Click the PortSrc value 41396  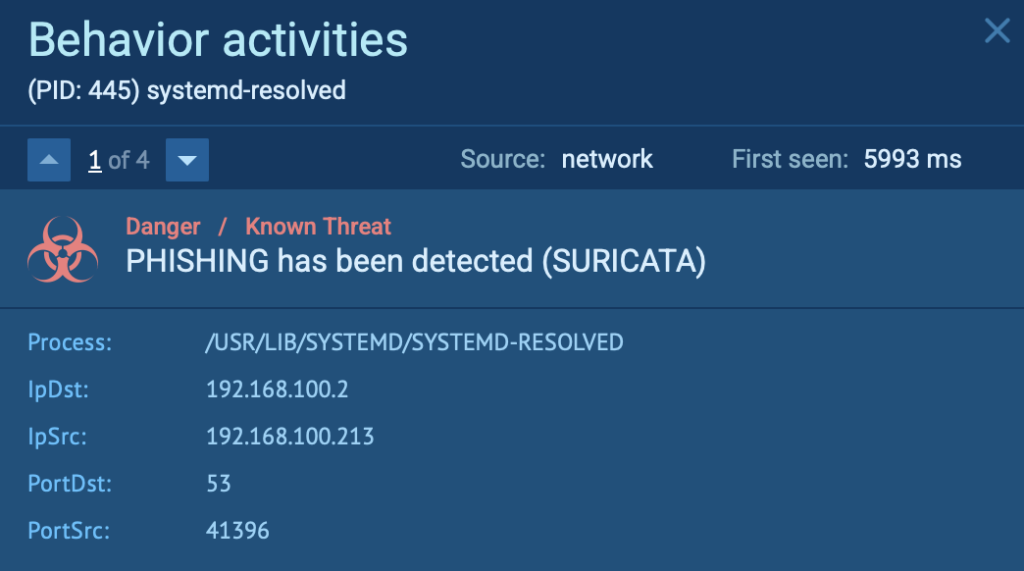(238, 530)
